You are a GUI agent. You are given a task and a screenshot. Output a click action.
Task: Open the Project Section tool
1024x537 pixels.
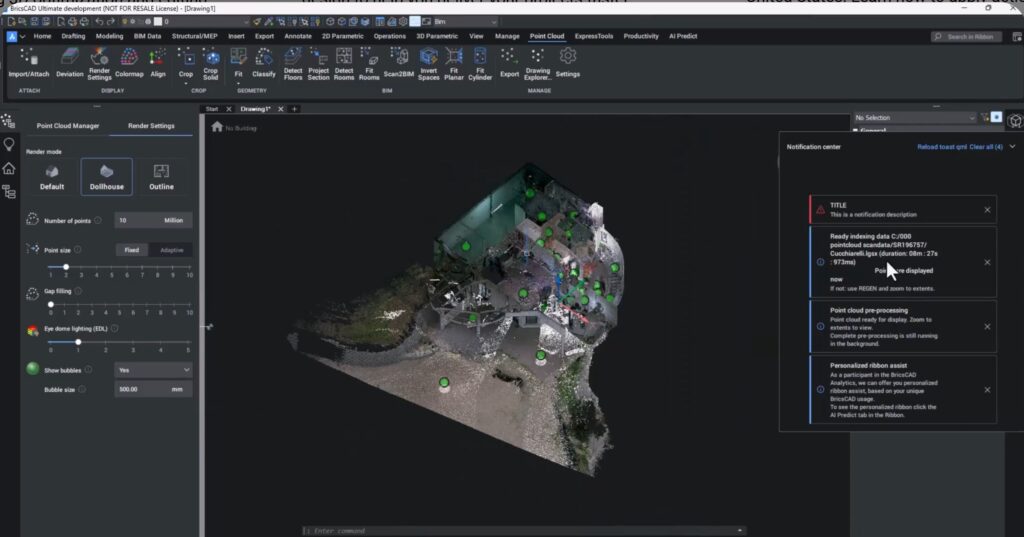point(319,63)
